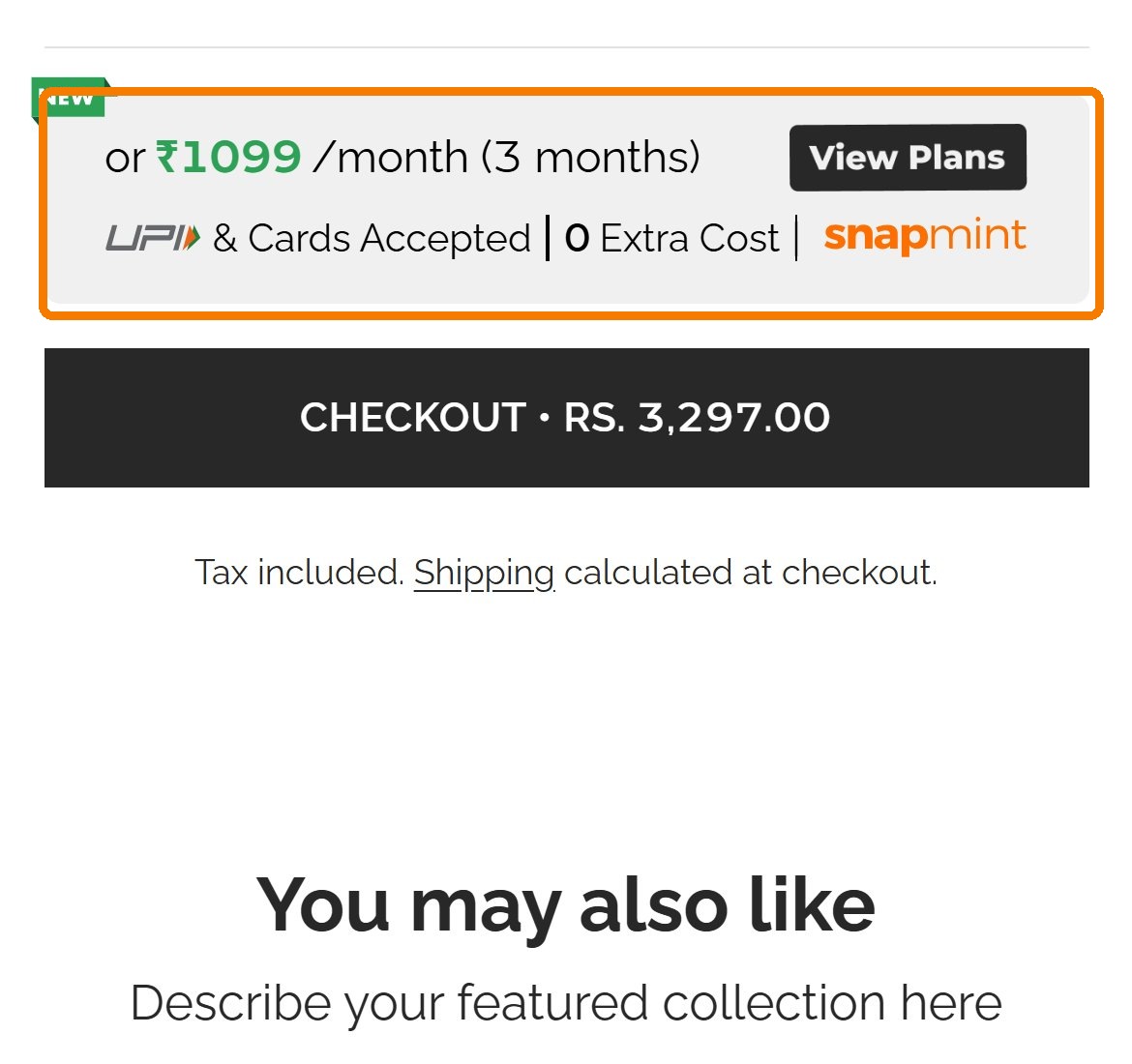The image size is (1132, 1064).
Task: Follow the Shipping link
Action: click(484, 574)
